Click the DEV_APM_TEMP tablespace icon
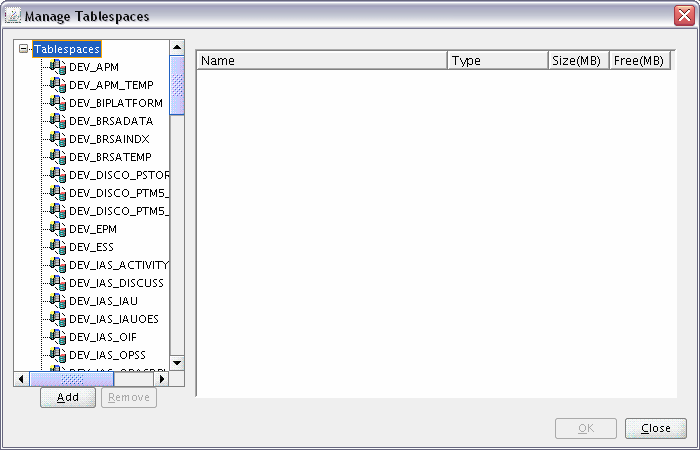This screenshot has height=450, width=700. pyautogui.click(x=58, y=85)
